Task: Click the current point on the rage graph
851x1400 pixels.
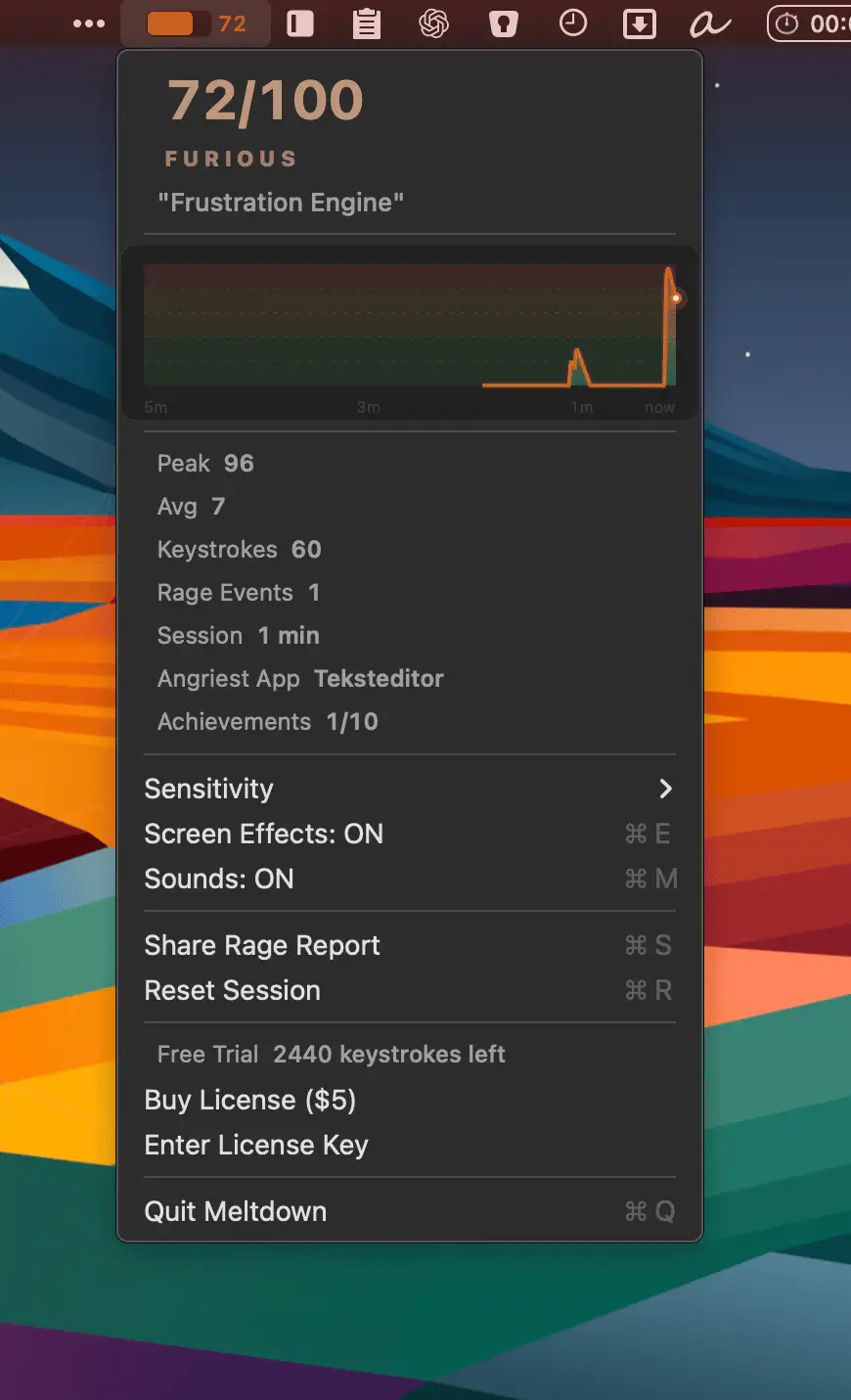Action: click(x=675, y=297)
